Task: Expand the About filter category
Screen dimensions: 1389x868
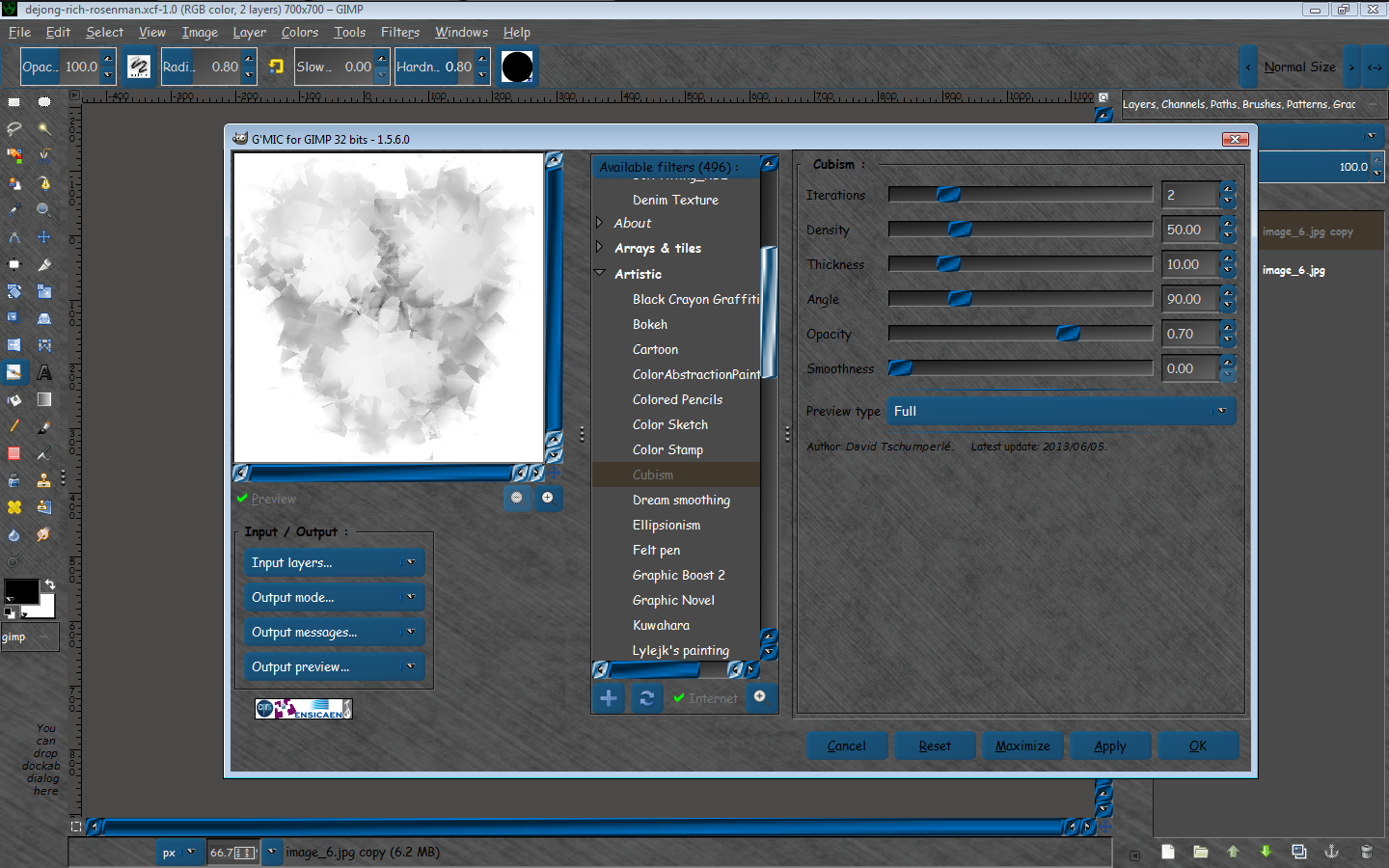Action: [599, 223]
